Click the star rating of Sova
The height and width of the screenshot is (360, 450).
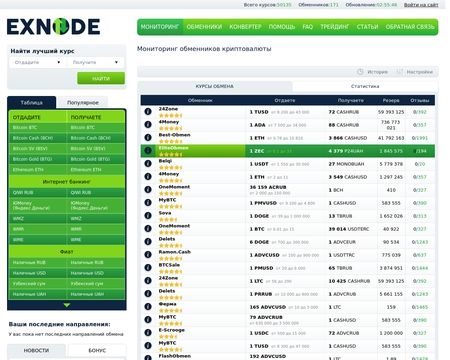pos(168,220)
